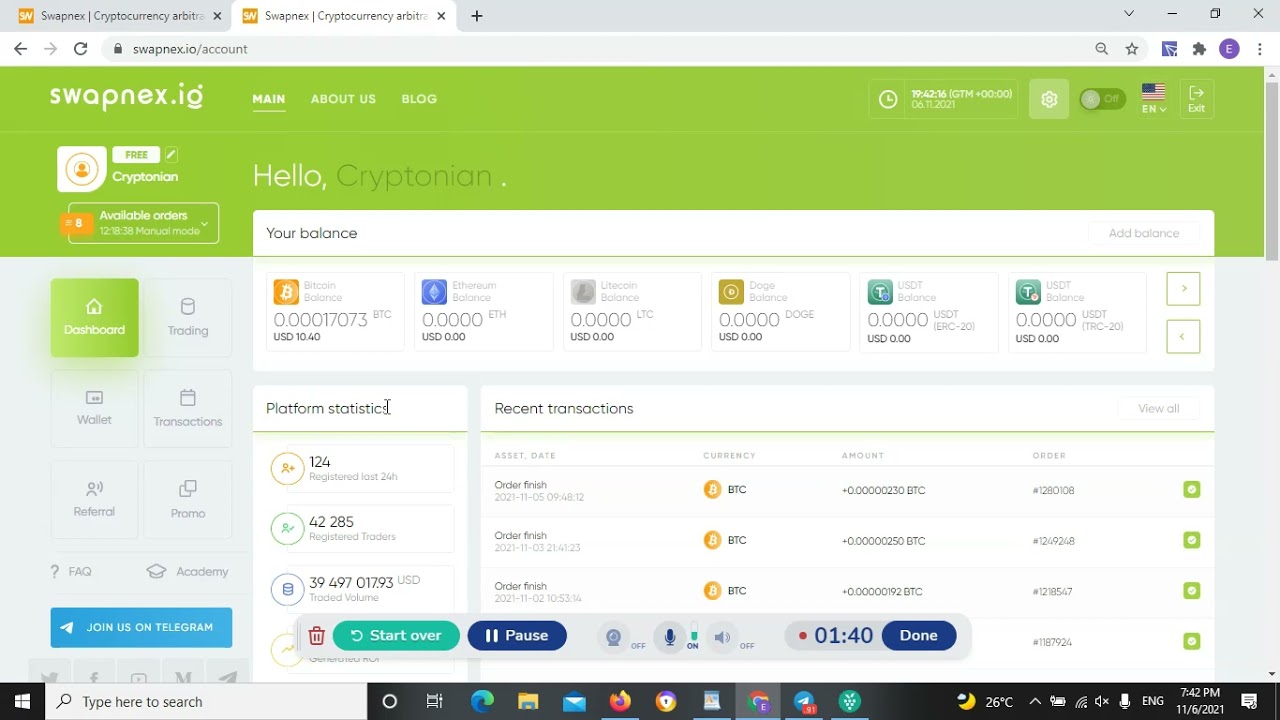Click the profile avatar icon
The width and height of the screenshot is (1280, 720).
click(81, 169)
